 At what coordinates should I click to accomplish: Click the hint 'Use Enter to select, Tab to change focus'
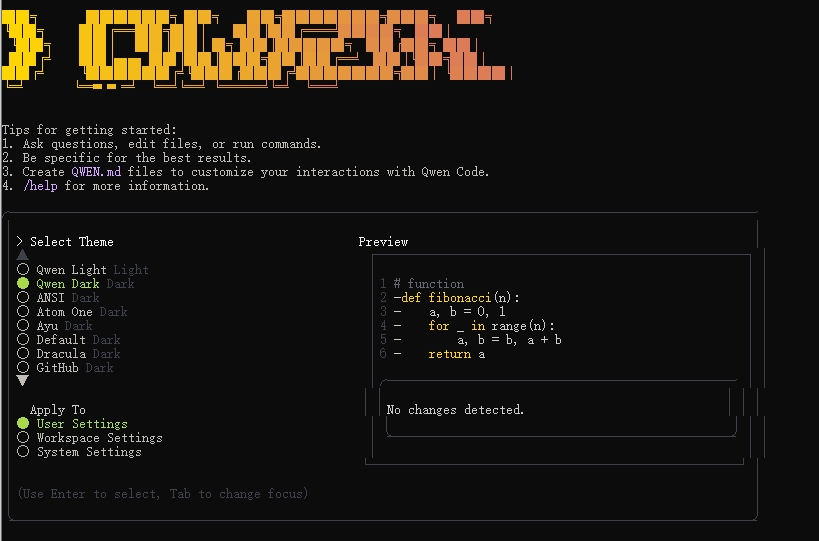tap(162, 494)
